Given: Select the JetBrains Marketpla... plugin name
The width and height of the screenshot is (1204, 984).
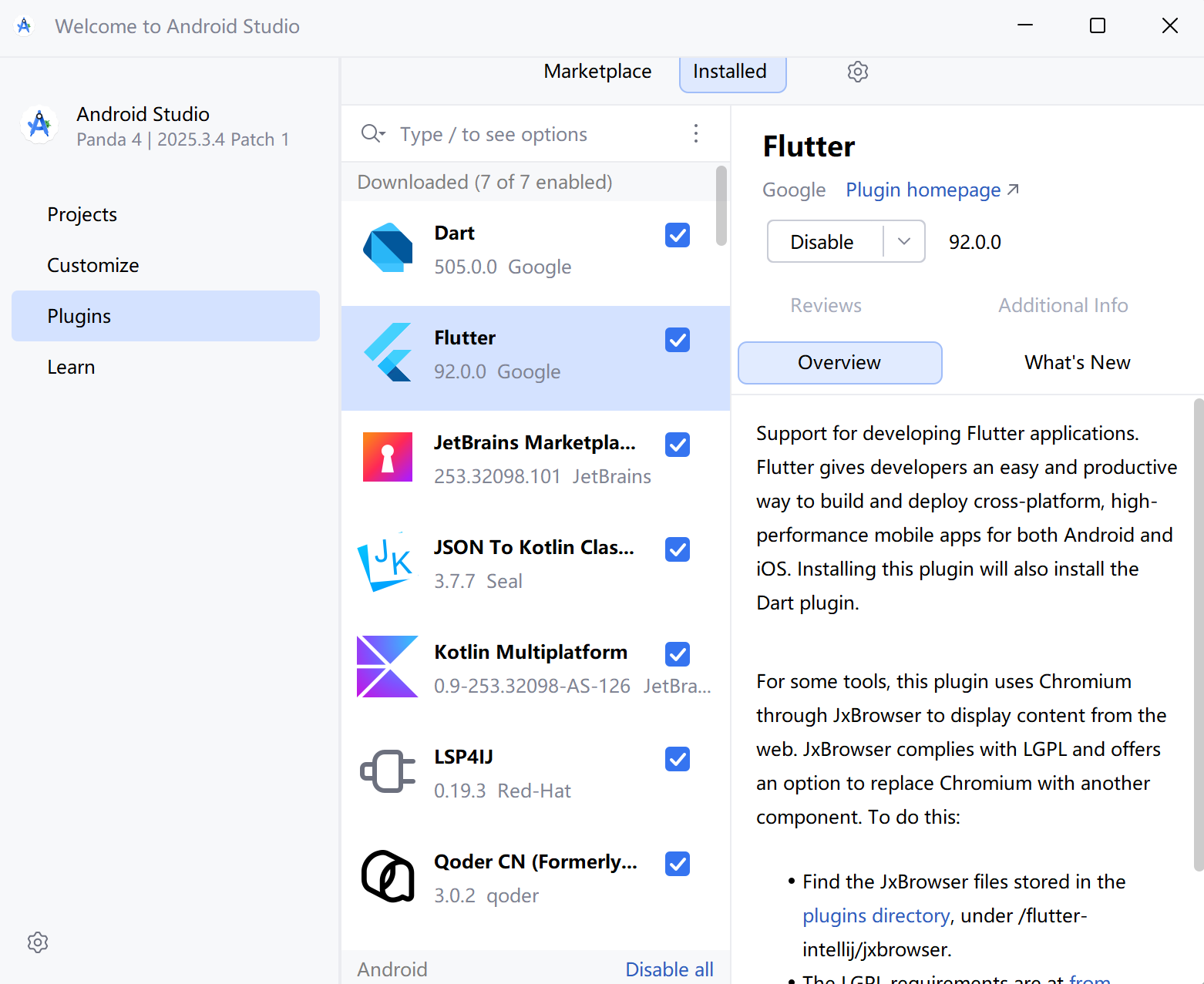Looking at the screenshot, I should (x=535, y=442).
